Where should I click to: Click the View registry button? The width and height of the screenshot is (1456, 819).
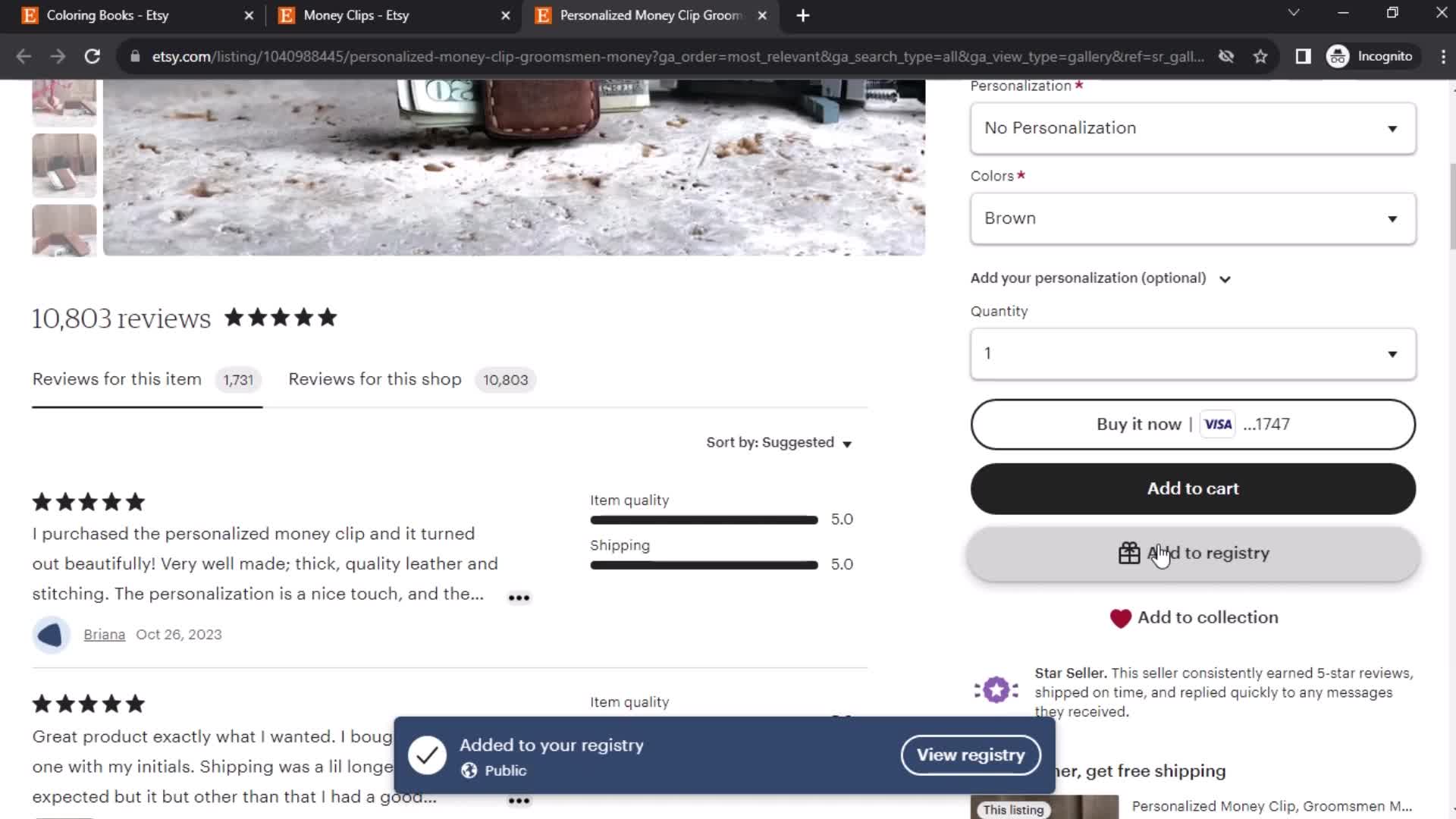[x=971, y=755]
